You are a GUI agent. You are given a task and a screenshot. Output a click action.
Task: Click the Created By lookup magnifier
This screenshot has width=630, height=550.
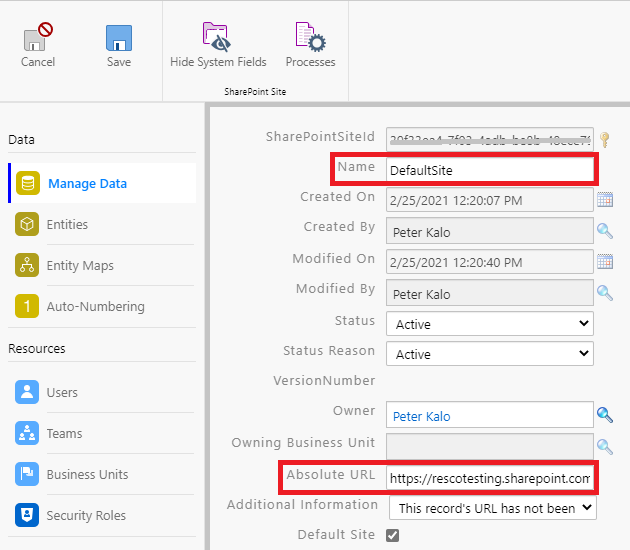click(605, 231)
